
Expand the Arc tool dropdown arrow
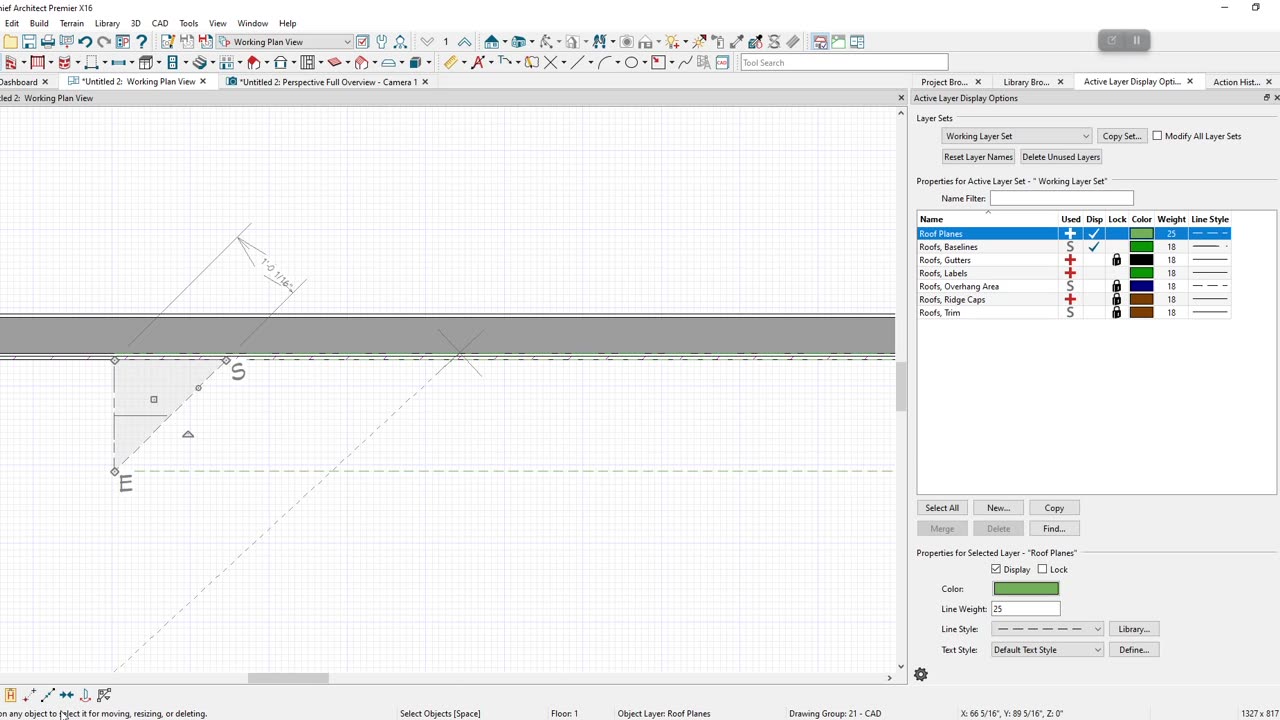[x=618, y=62]
